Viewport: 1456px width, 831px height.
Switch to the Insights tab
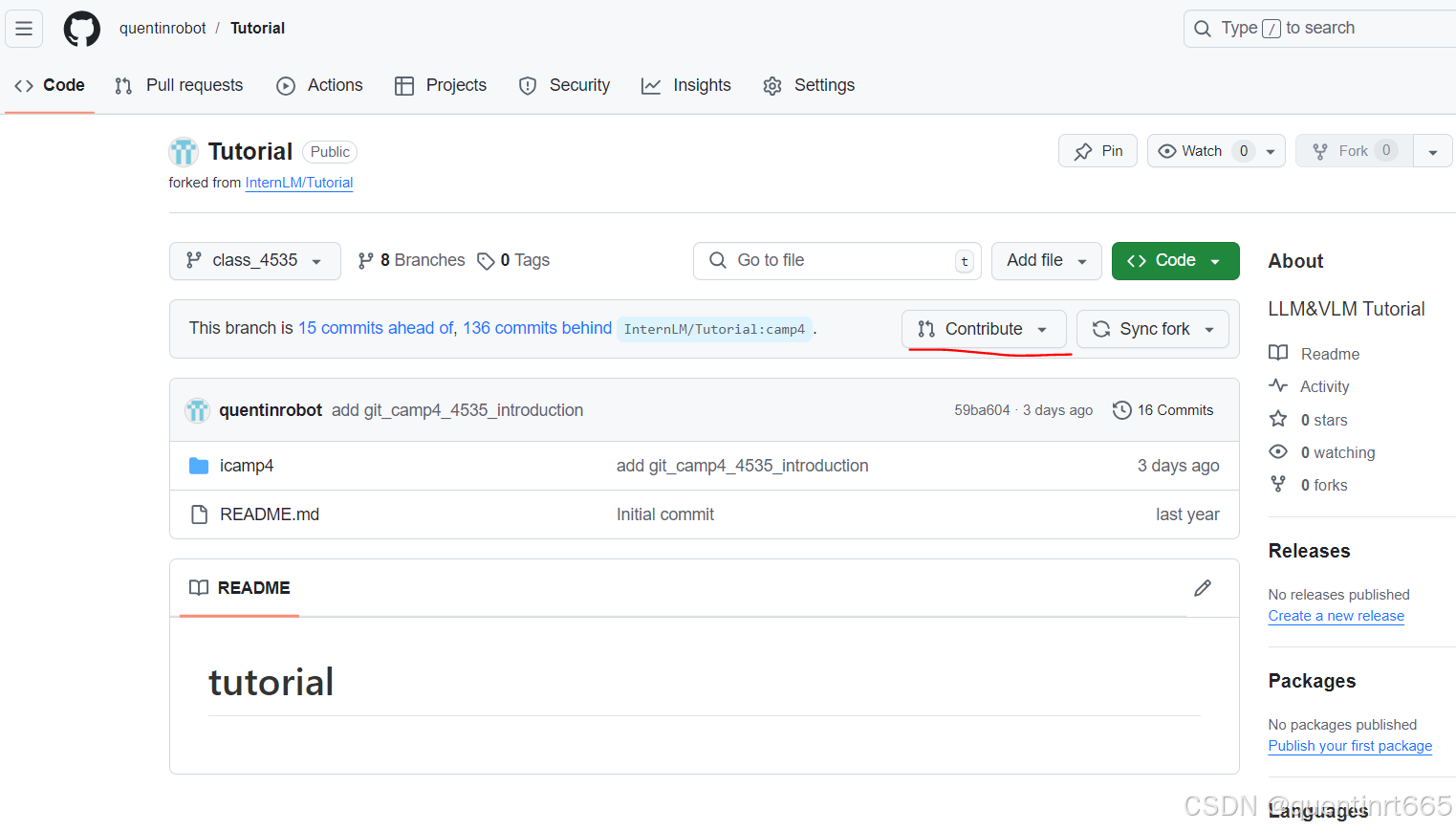pyautogui.click(x=686, y=85)
